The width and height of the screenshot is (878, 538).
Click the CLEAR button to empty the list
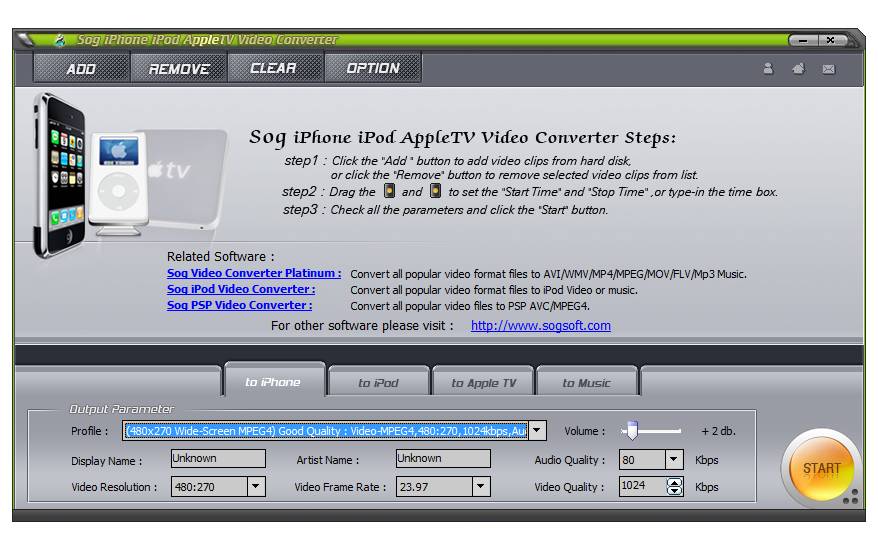coord(275,68)
